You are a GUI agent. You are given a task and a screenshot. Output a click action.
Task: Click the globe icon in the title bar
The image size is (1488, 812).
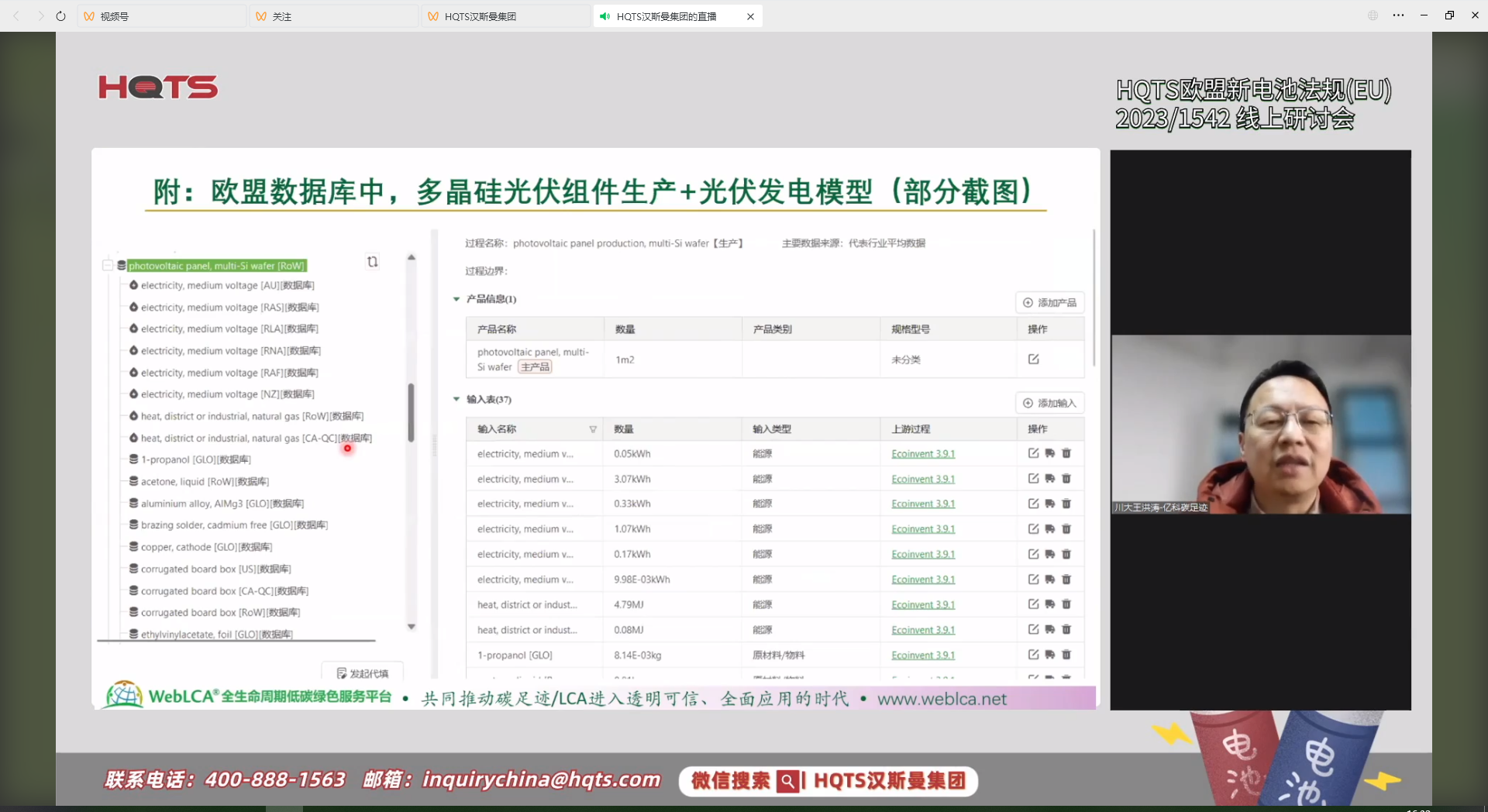[1373, 15]
